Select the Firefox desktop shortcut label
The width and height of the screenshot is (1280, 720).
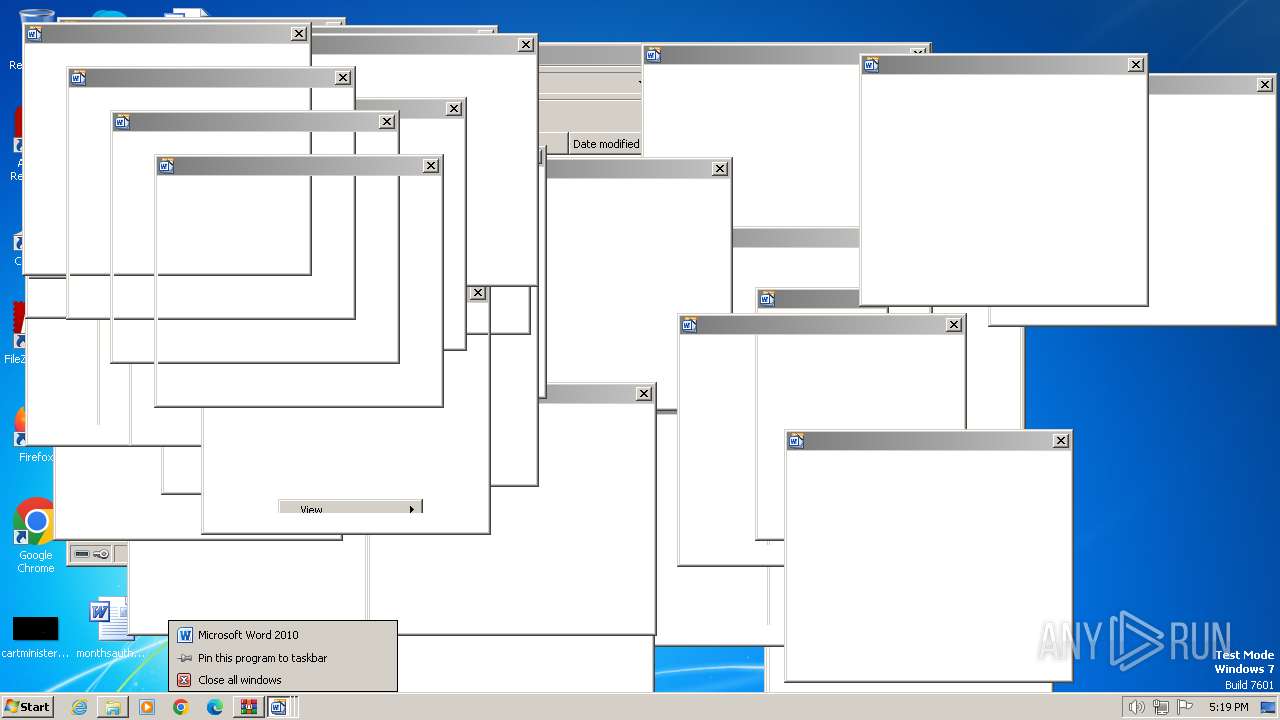[36, 457]
